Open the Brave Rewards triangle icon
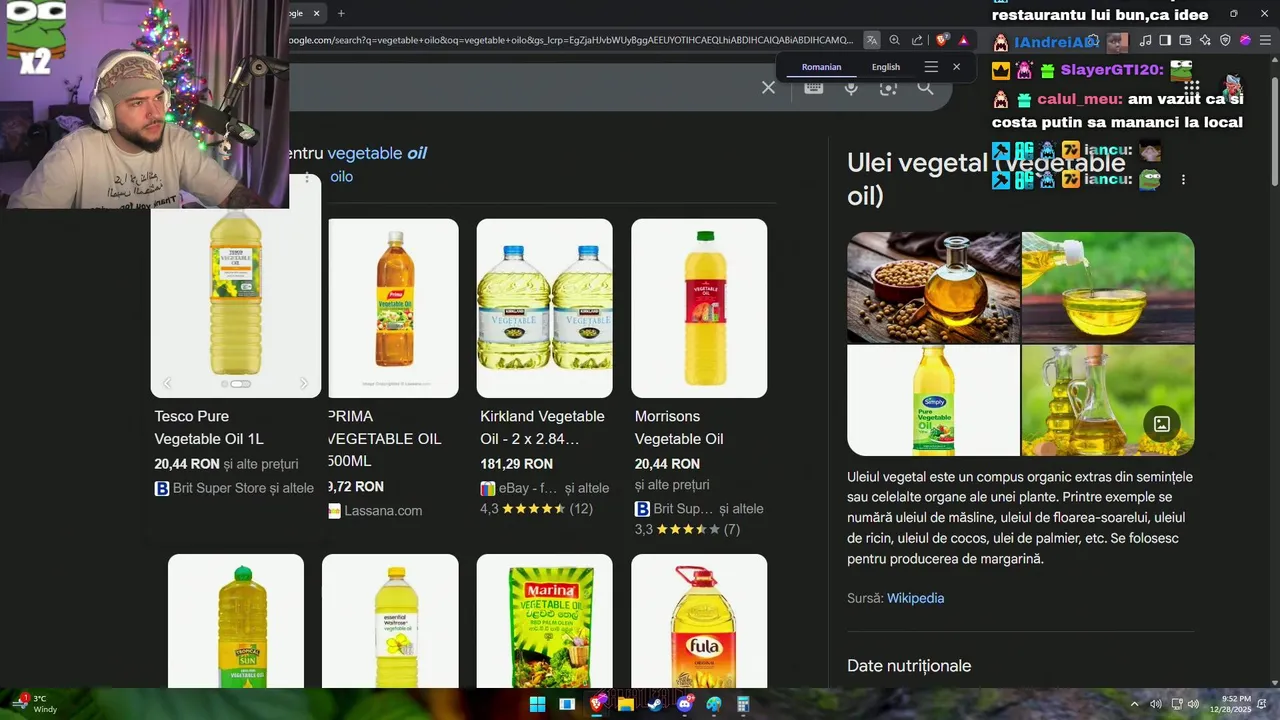Image resolution: width=1280 pixels, height=720 pixels. coord(963,40)
